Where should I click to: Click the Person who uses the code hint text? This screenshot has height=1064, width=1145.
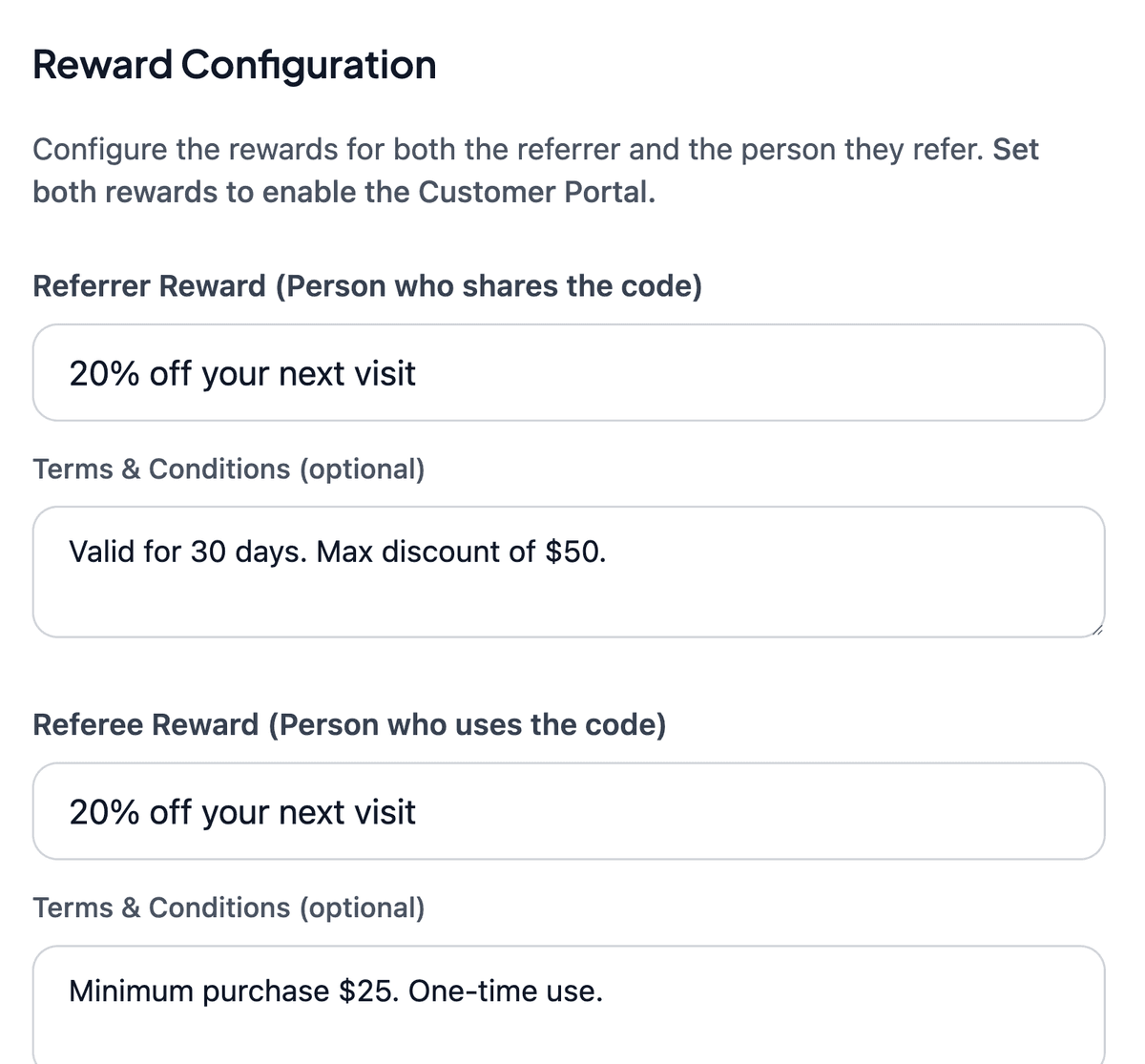pos(470,724)
